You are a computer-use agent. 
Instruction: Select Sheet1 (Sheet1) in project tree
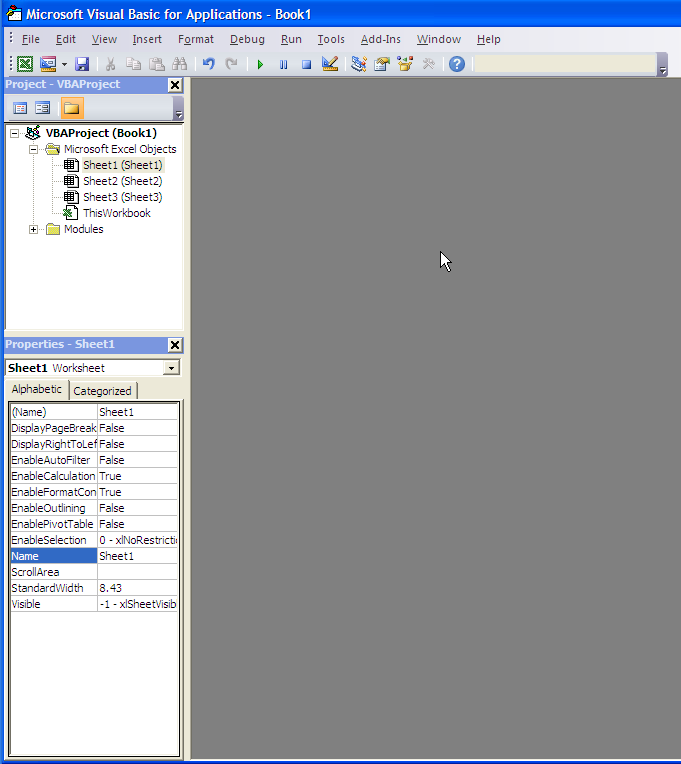coord(122,165)
